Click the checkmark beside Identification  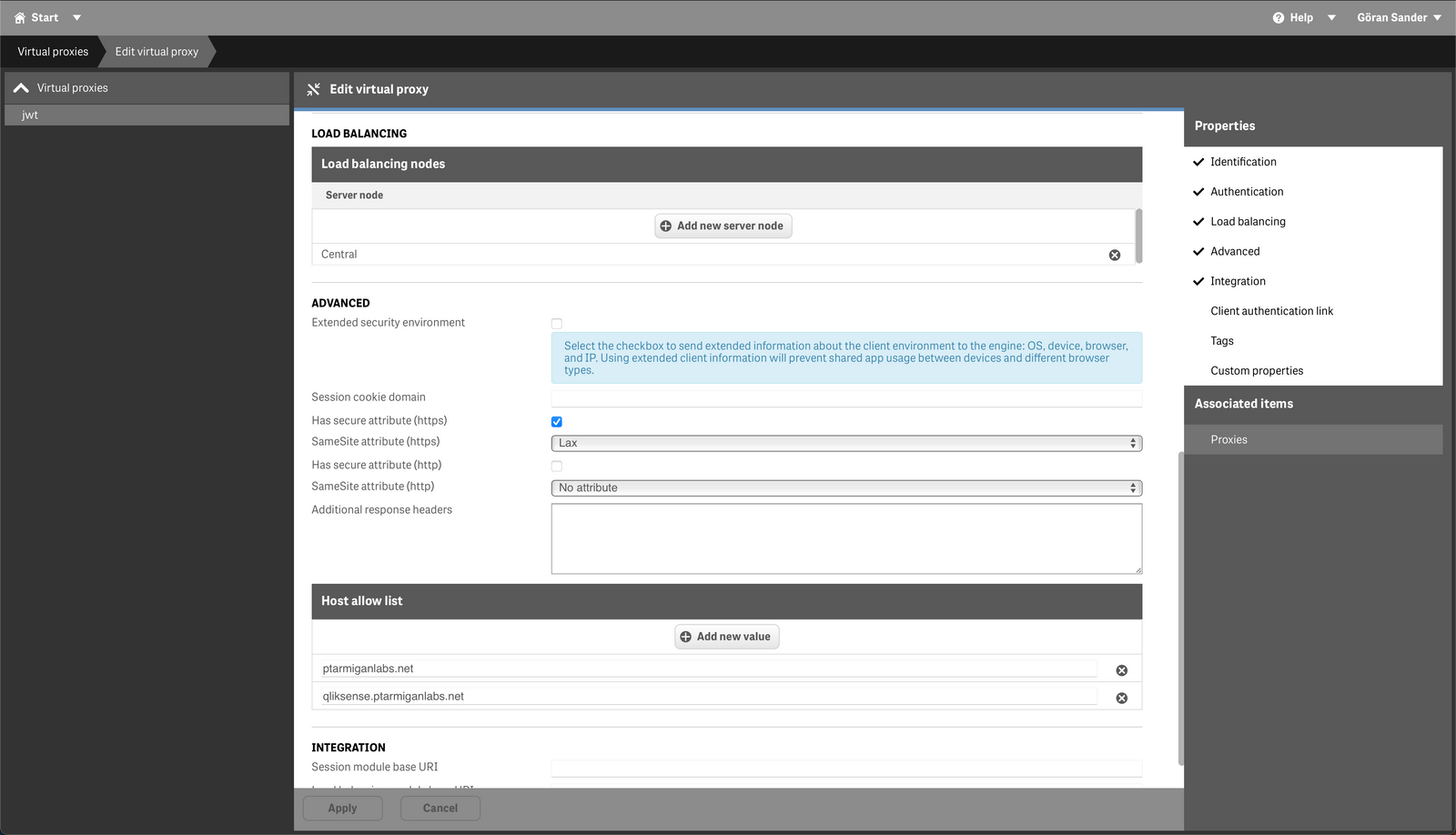pyautogui.click(x=1198, y=161)
